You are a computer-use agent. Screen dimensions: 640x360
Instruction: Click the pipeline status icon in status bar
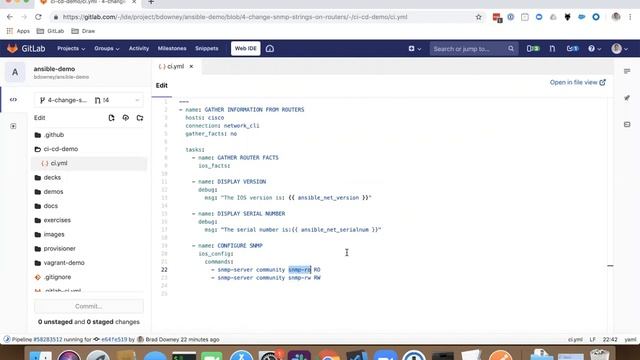tap(7, 339)
